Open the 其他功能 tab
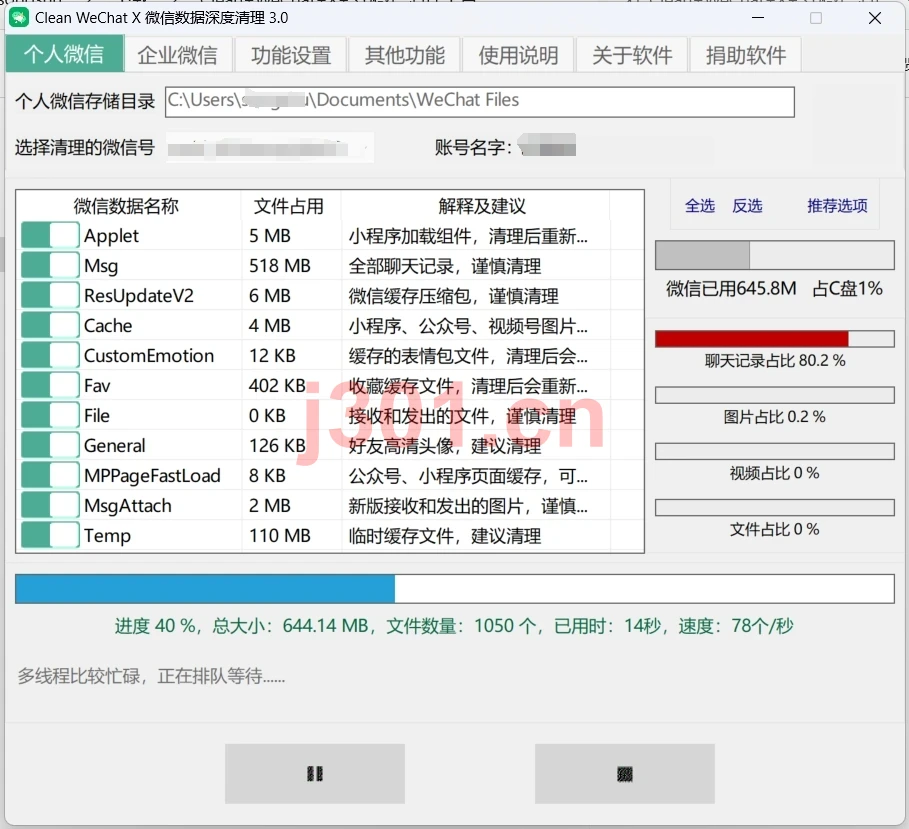Viewport: 909px width, 829px height. [405, 55]
